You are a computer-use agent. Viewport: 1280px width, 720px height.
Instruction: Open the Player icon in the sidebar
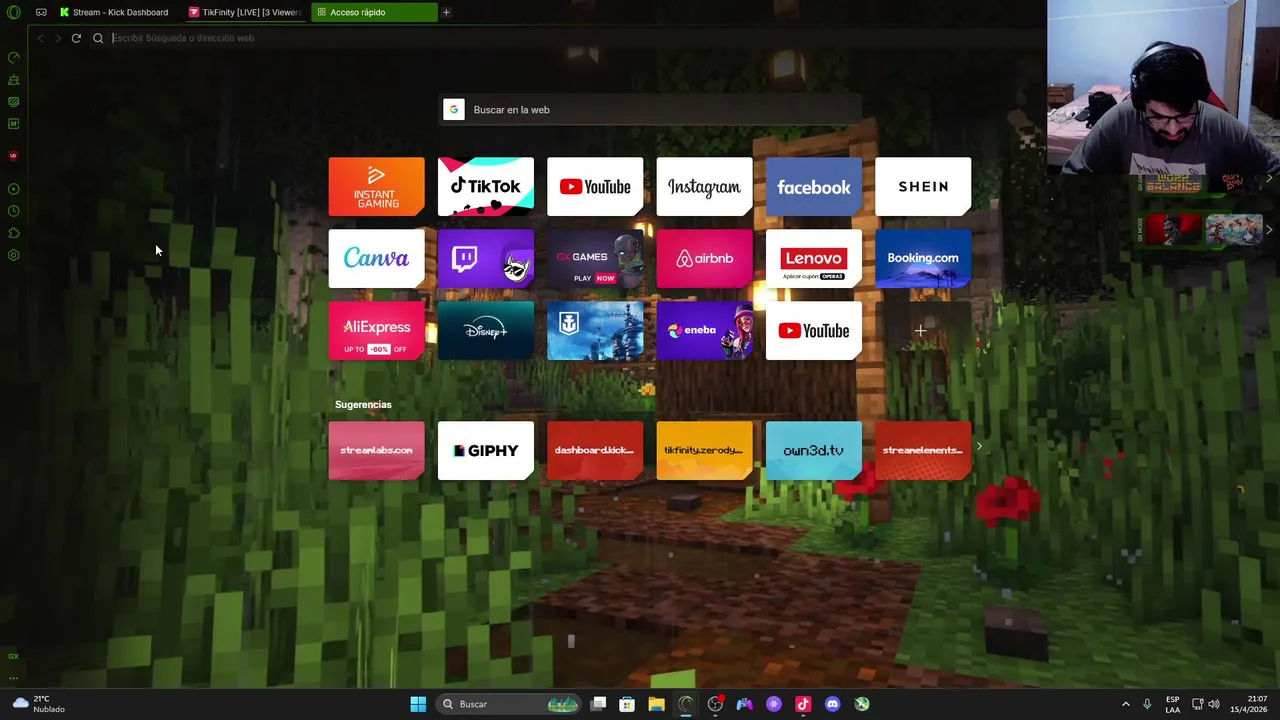pos(13,189)
